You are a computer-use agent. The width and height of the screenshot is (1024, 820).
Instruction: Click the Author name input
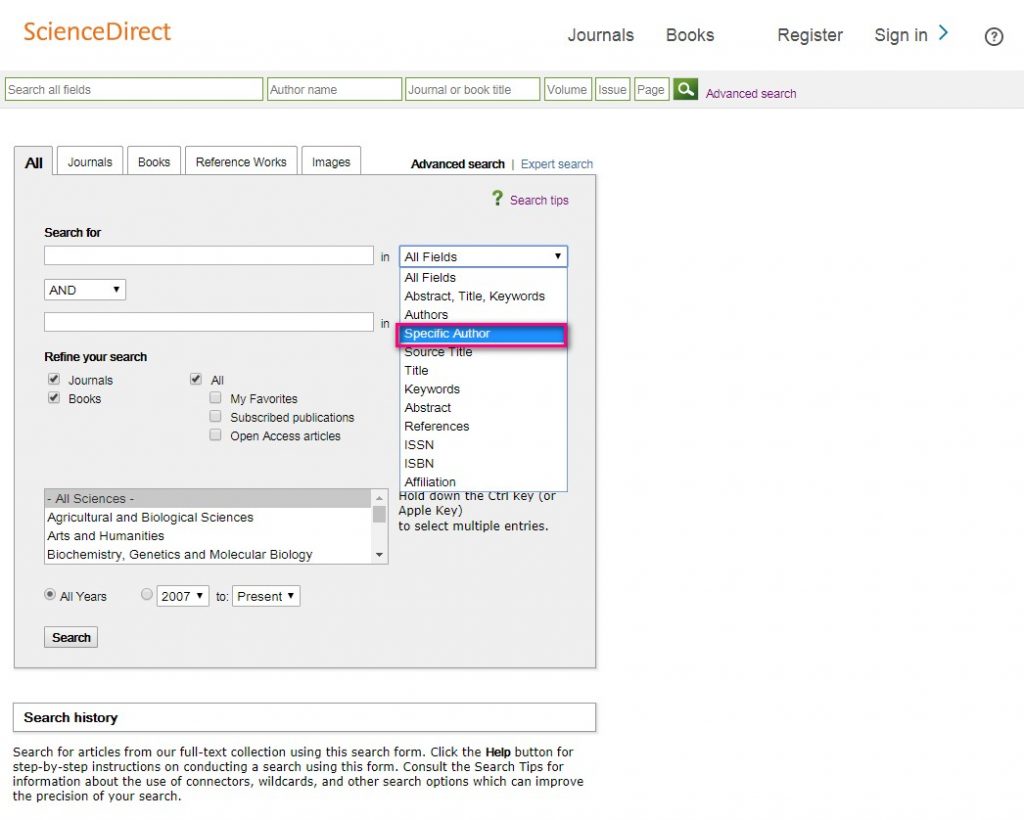(334, 89)
